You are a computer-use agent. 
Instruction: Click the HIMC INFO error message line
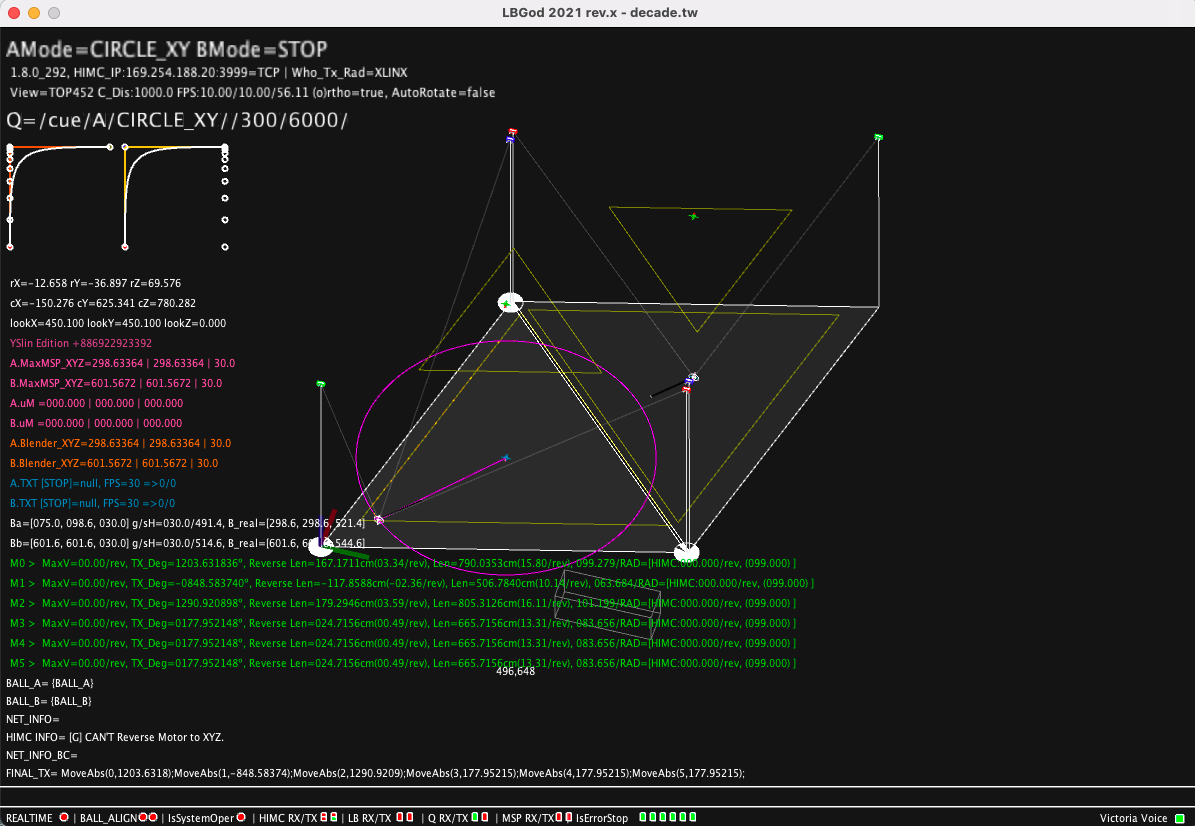tap(115, 738)
